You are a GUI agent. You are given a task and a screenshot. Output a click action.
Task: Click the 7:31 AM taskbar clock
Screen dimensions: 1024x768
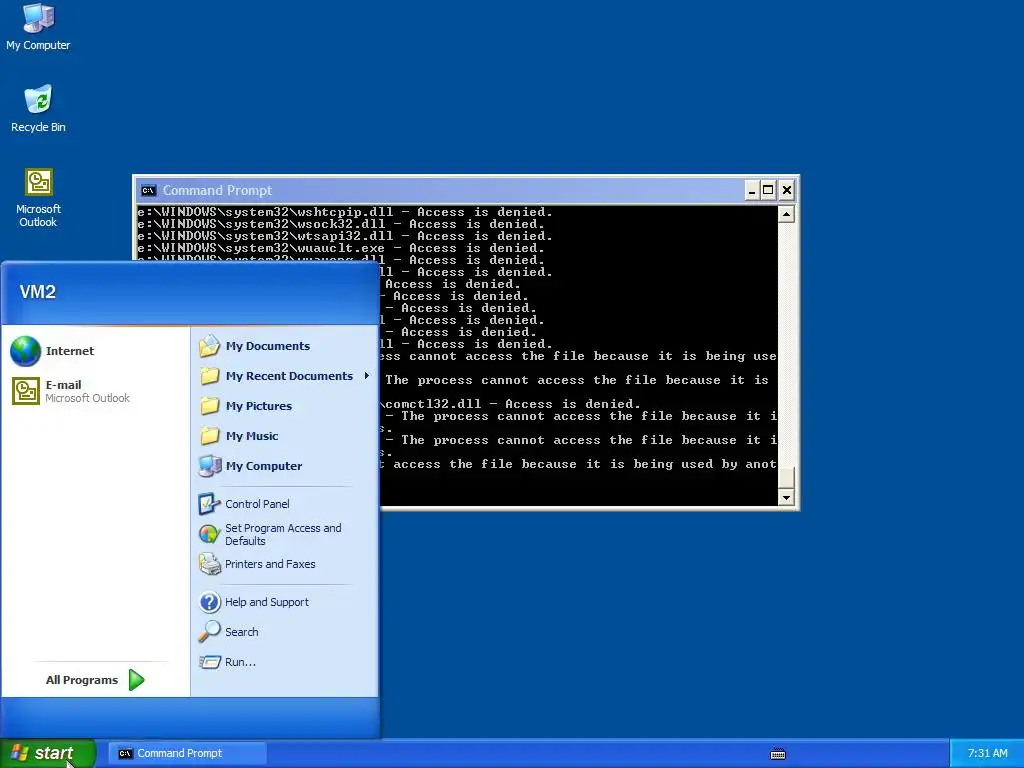(x=987, y=753)
